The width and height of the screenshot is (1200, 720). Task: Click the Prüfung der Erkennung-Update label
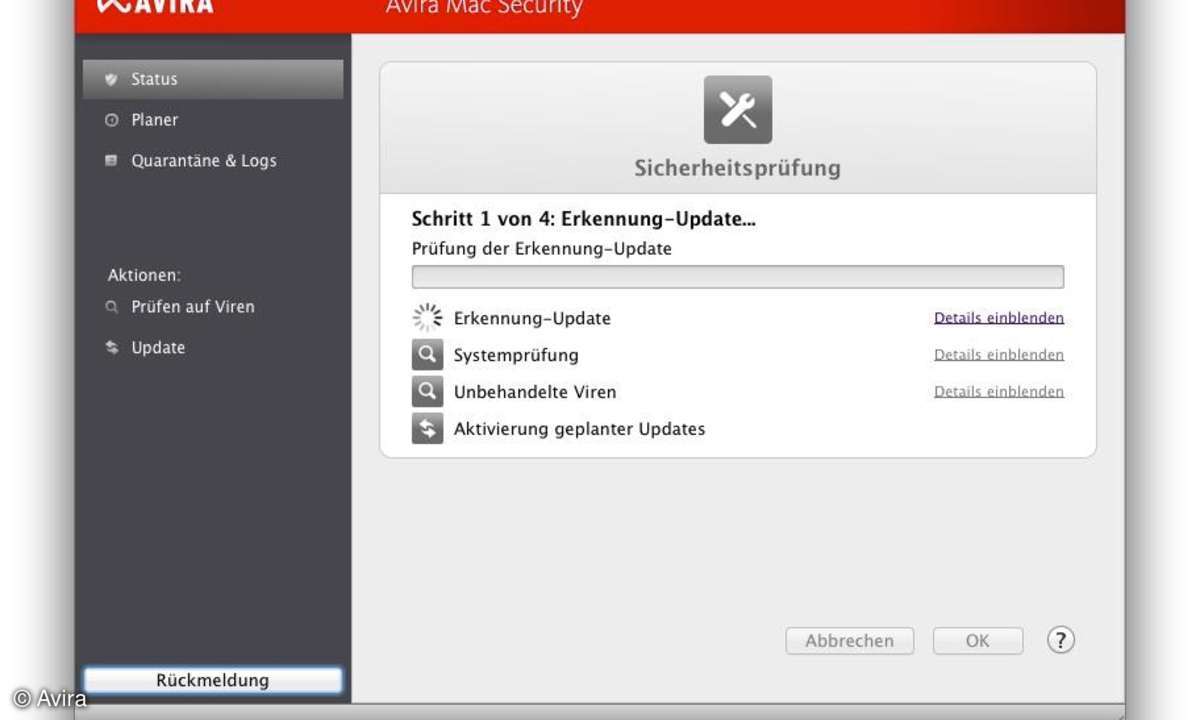tap(542, 249)
